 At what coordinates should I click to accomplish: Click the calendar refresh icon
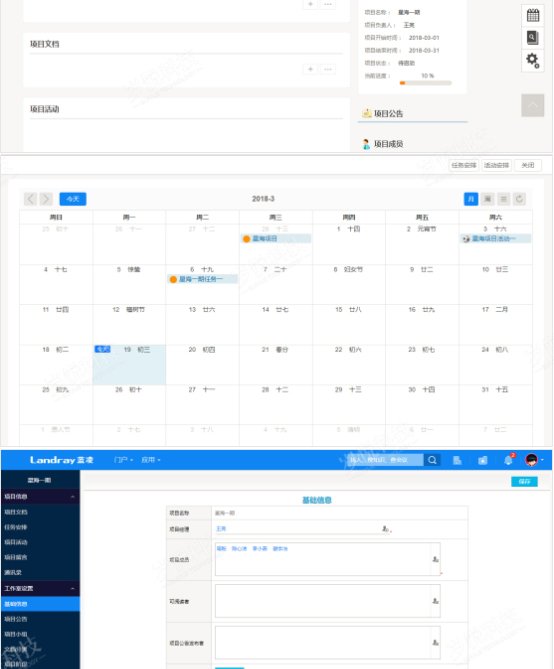coord(519,199)
